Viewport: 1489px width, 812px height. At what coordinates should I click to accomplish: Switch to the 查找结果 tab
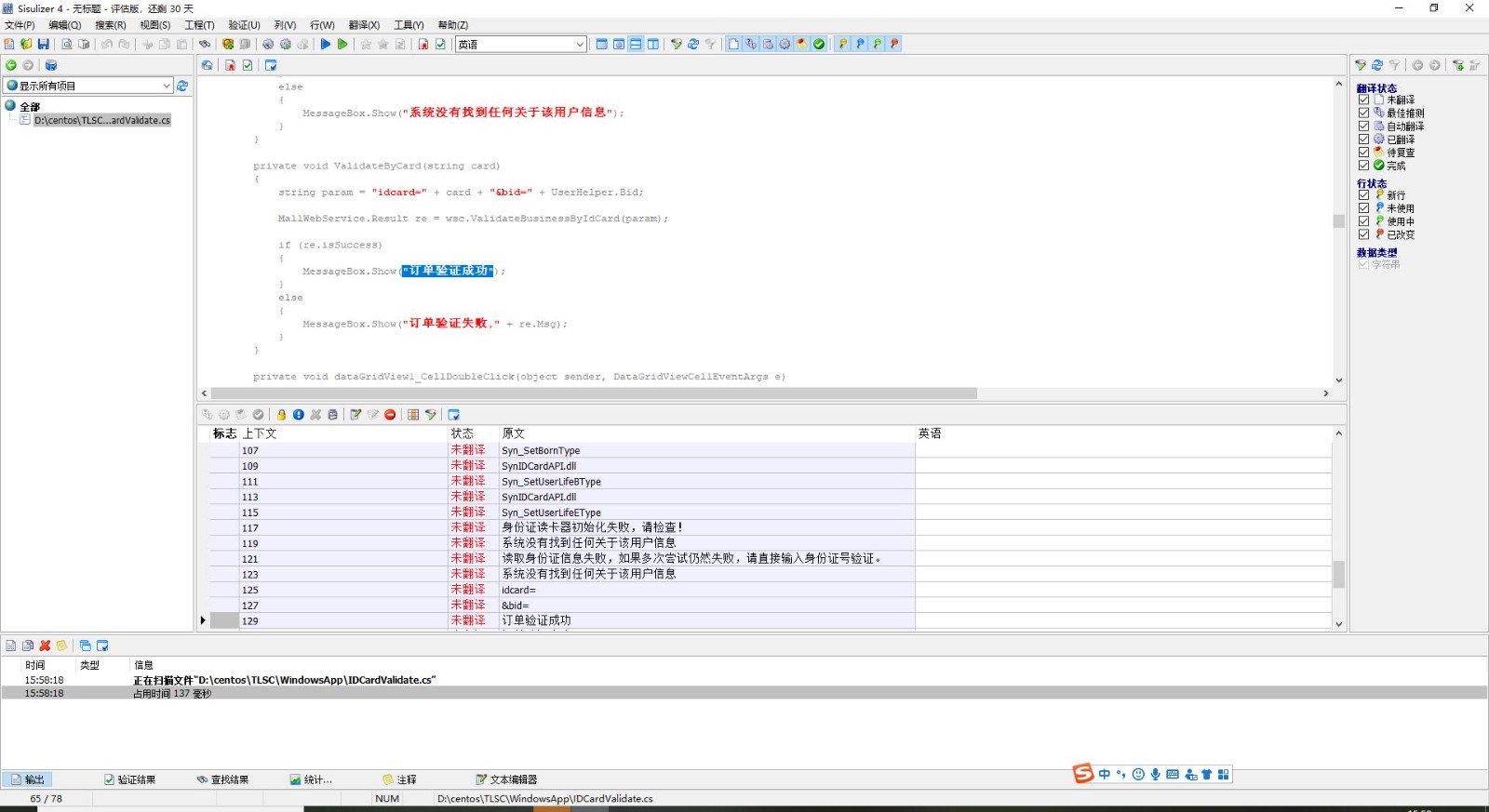point(222,779)
